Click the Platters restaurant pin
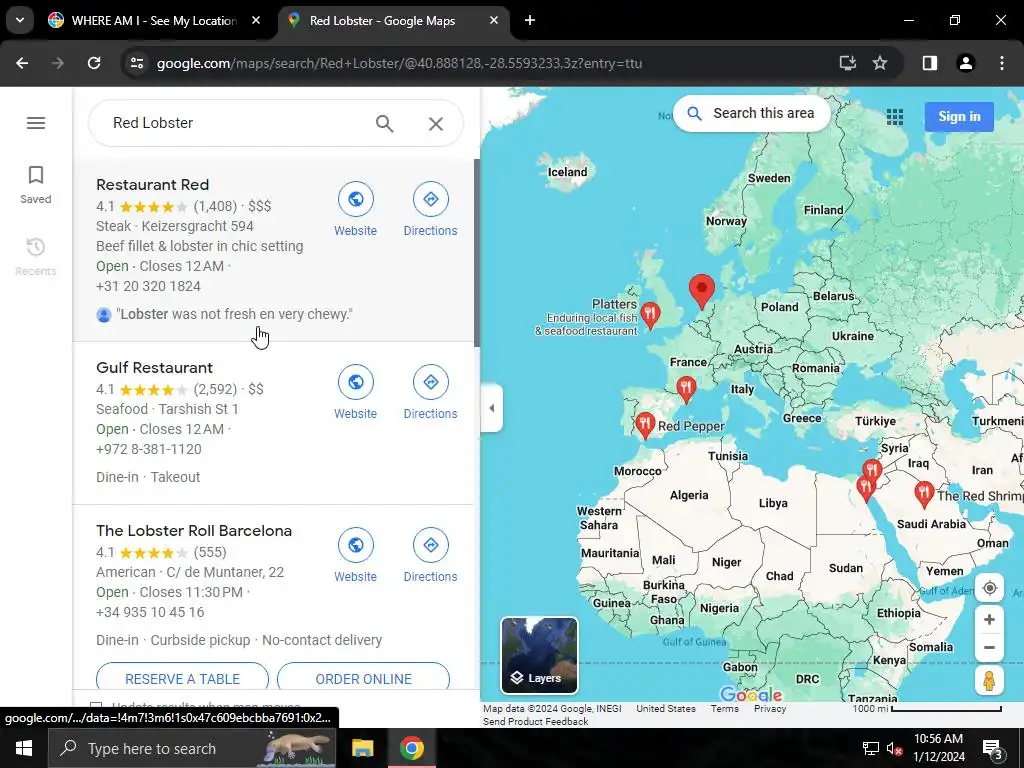This screenshot has height=768, width=1024. point(650,316)
